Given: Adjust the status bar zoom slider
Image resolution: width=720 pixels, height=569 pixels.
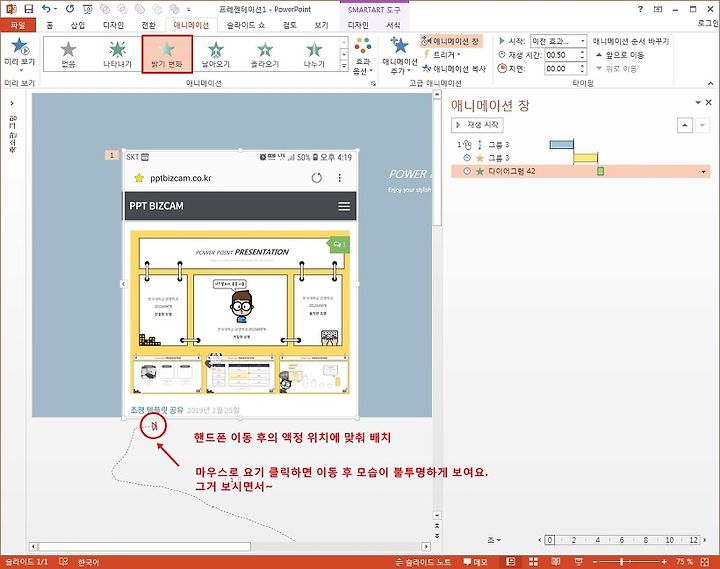Looking at the screenshot, I should (622, 562).
